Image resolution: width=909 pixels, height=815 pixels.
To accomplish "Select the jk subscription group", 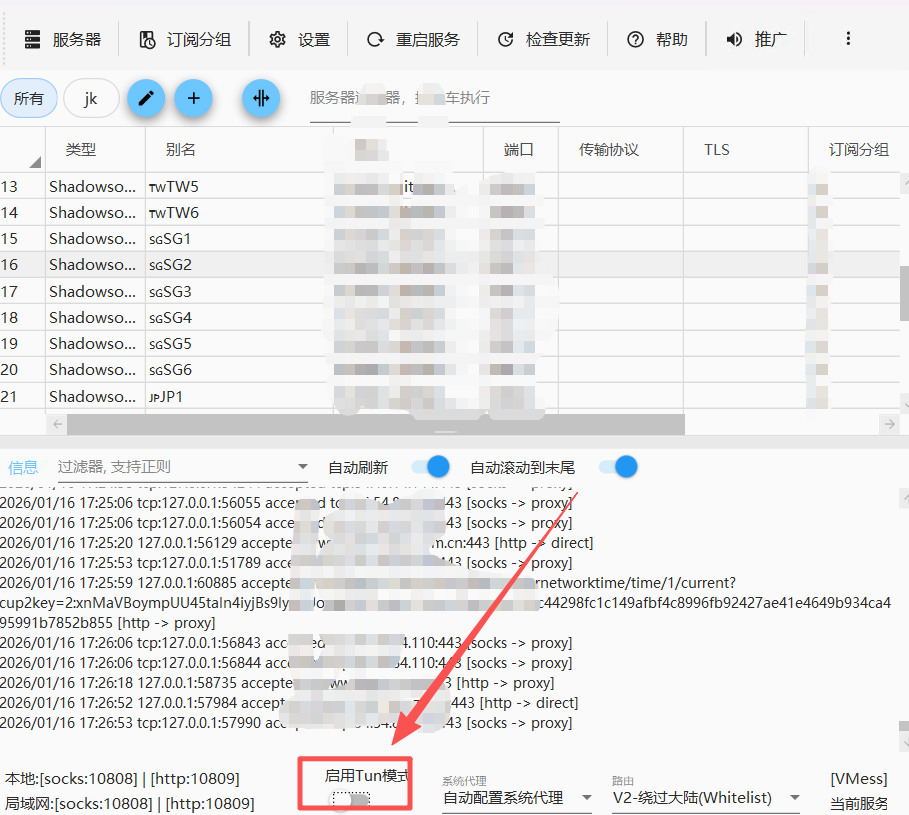I will [91, 98].
